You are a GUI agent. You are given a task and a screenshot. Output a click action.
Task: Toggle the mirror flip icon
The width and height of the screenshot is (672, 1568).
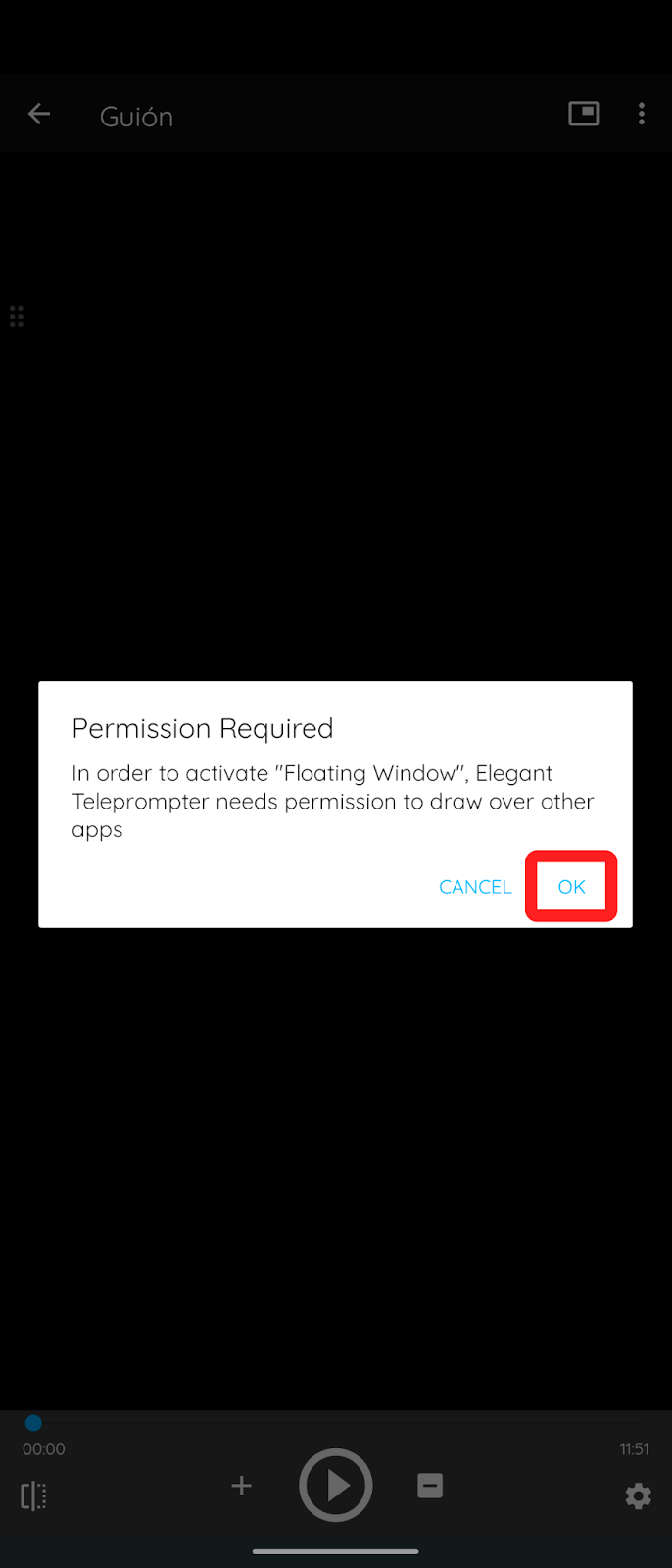coord(33,1496)
